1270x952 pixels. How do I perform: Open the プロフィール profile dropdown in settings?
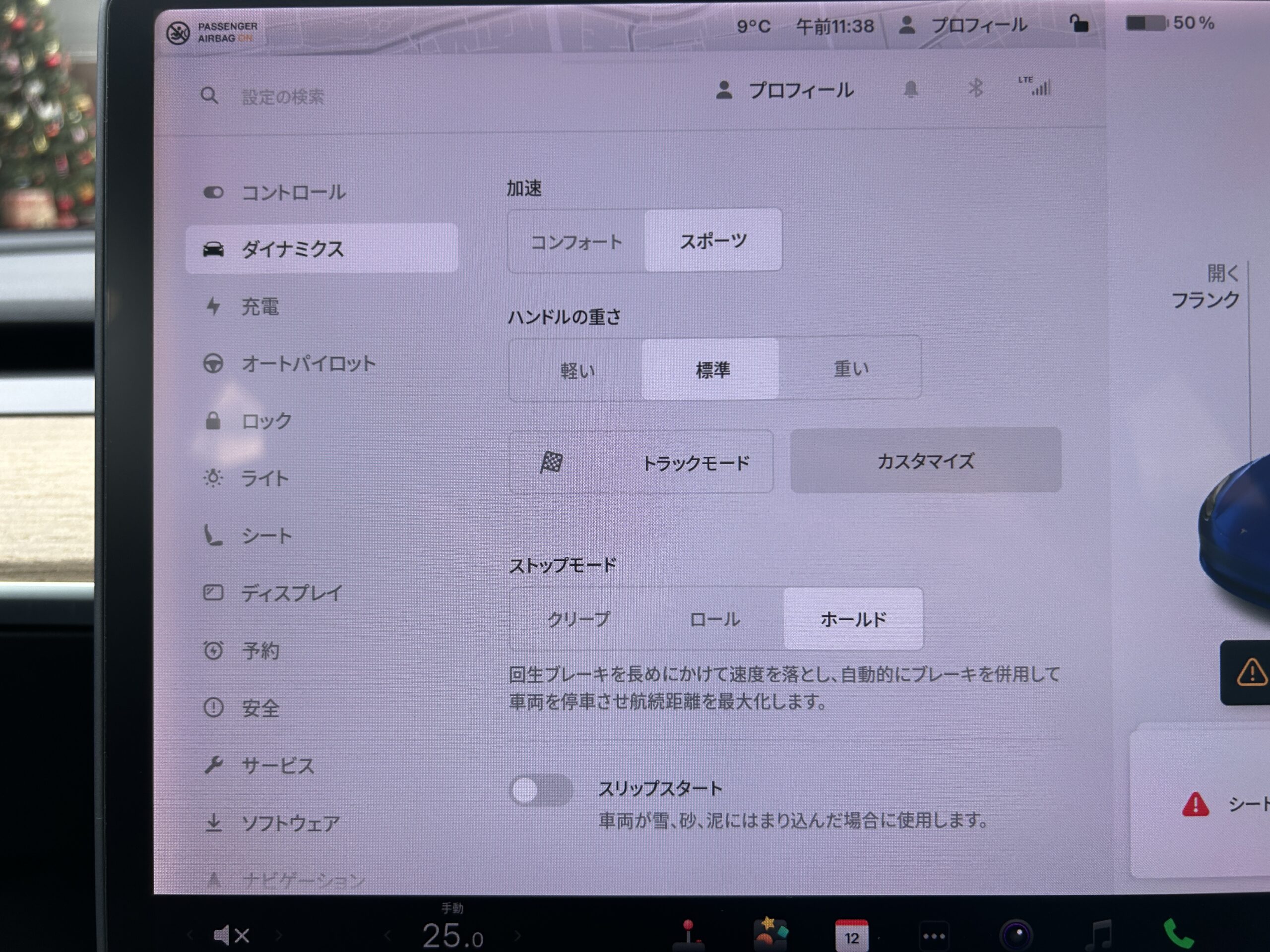coord(785,91)
